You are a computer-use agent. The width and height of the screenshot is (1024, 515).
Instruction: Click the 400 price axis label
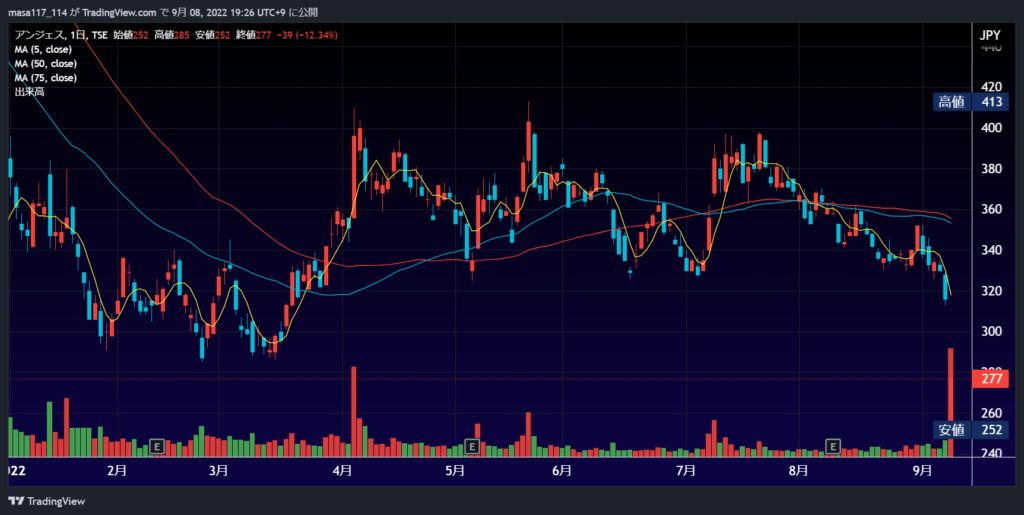(991, 128)
